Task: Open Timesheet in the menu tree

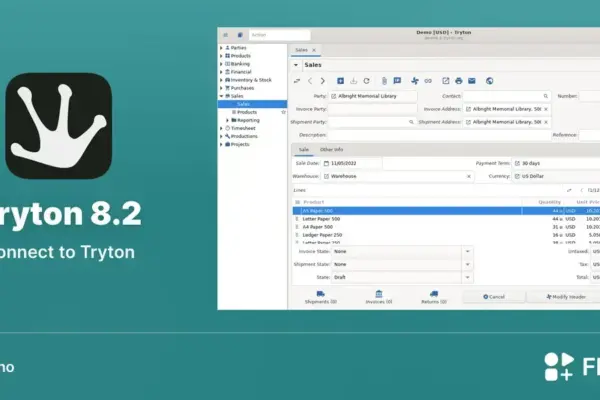Action: [243, 128]
